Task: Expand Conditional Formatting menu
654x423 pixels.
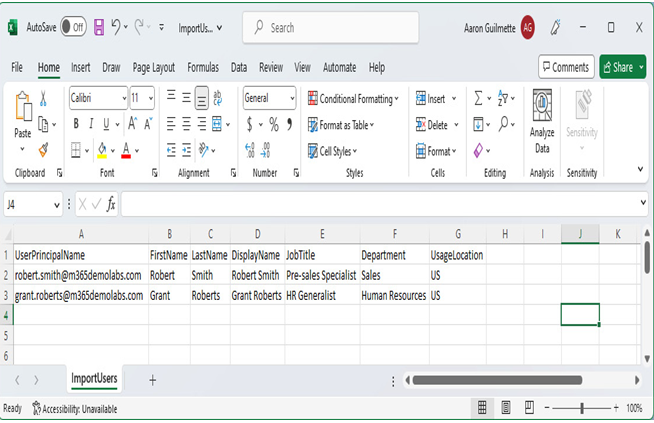Action: click(x=353, y=99)
